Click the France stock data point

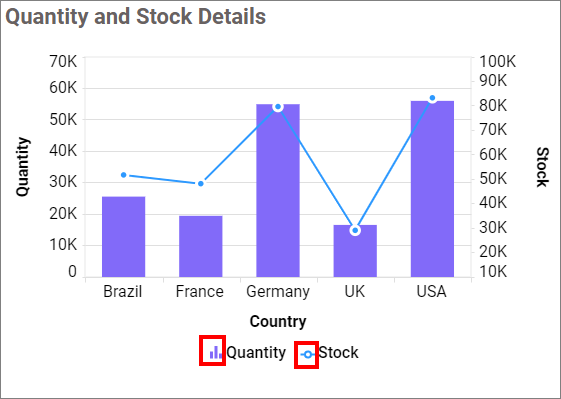201,184
